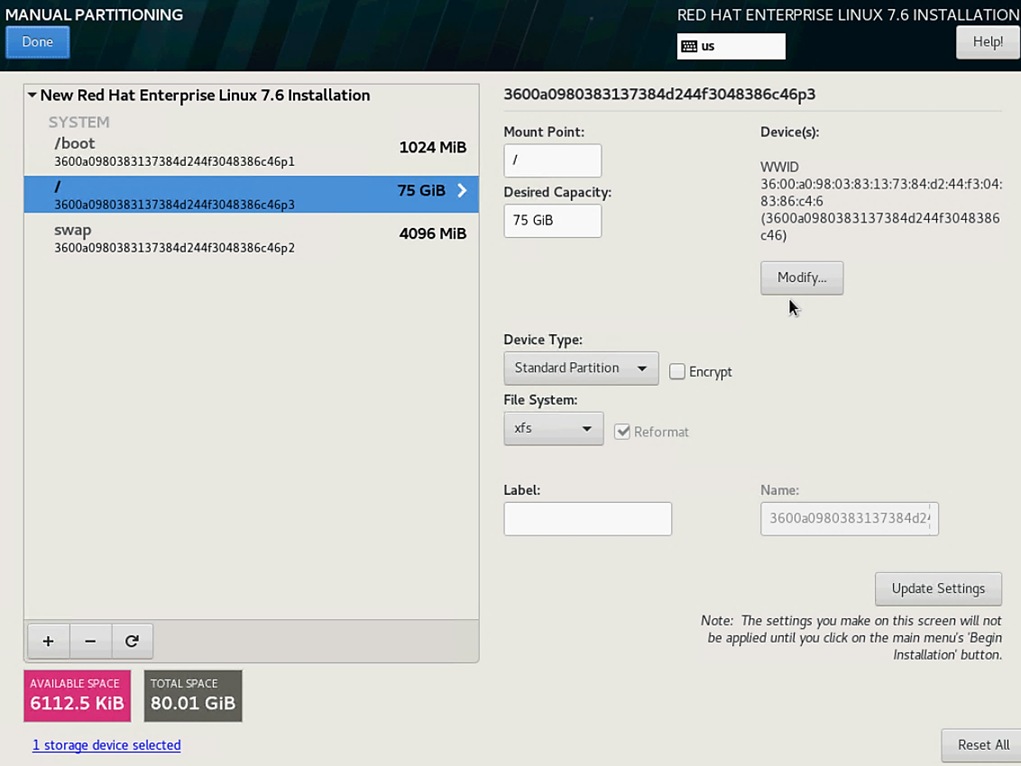Screen dimensions: 1021x766
Task: Click the AVAILABLE SPACE 6112.5 KiB box
Action: (77, 696)
